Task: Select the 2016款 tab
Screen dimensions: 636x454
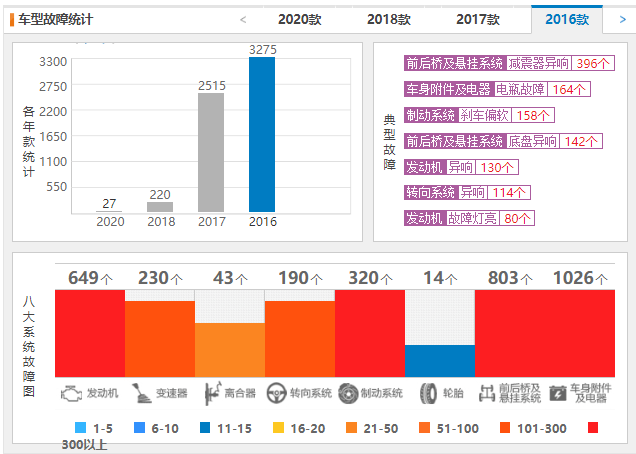Action: tap(567, 19)
